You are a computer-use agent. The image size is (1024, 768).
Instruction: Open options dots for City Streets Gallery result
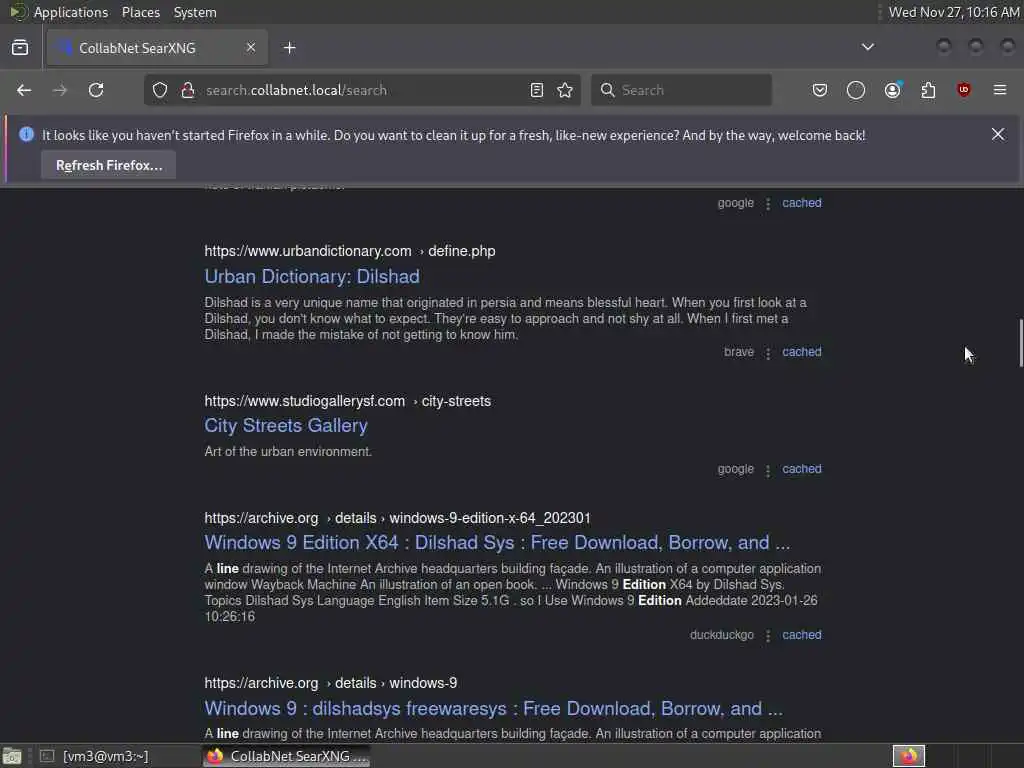pyautogui.click(x=768, y=470)
